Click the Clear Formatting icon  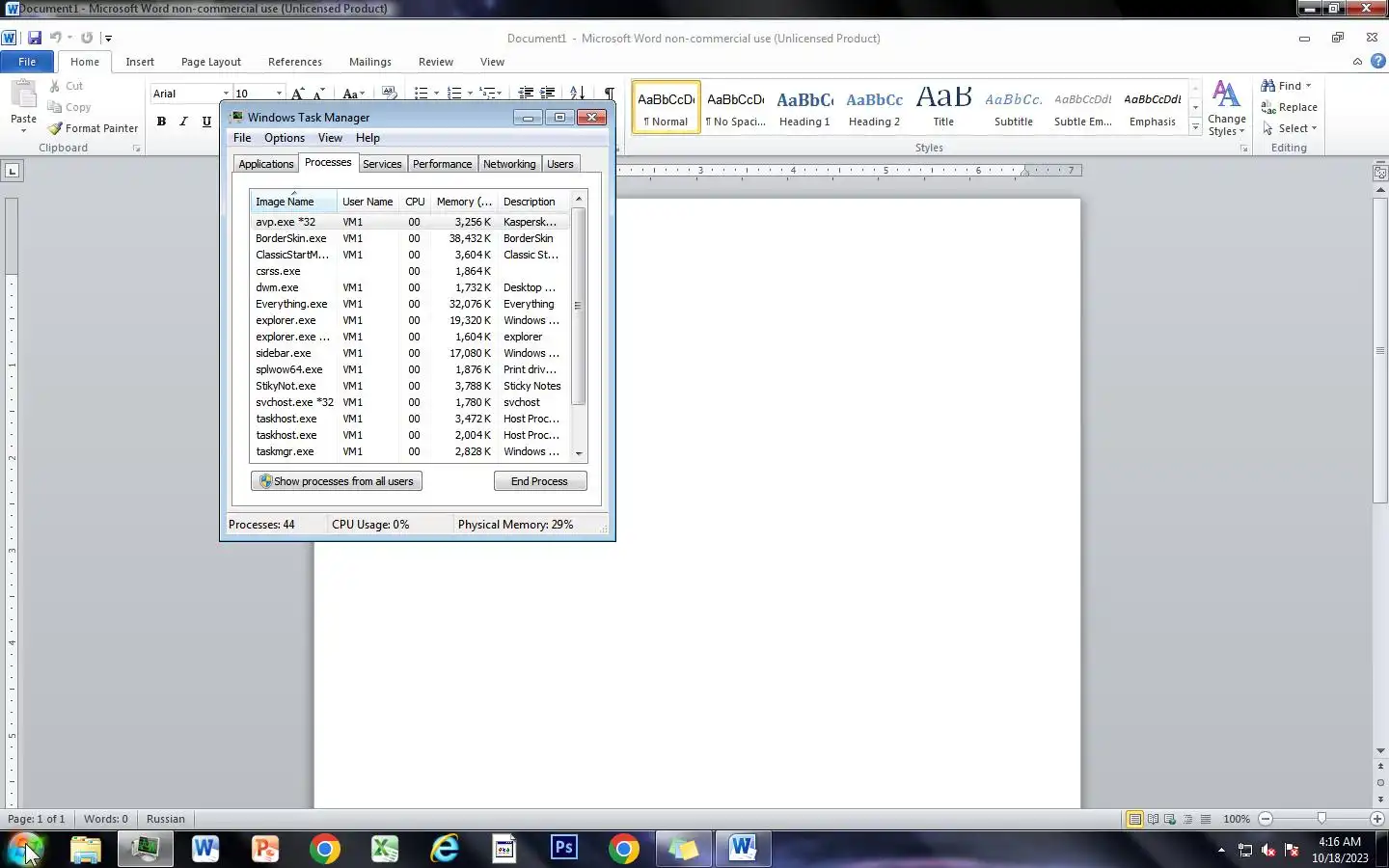(x=390, y=94)
